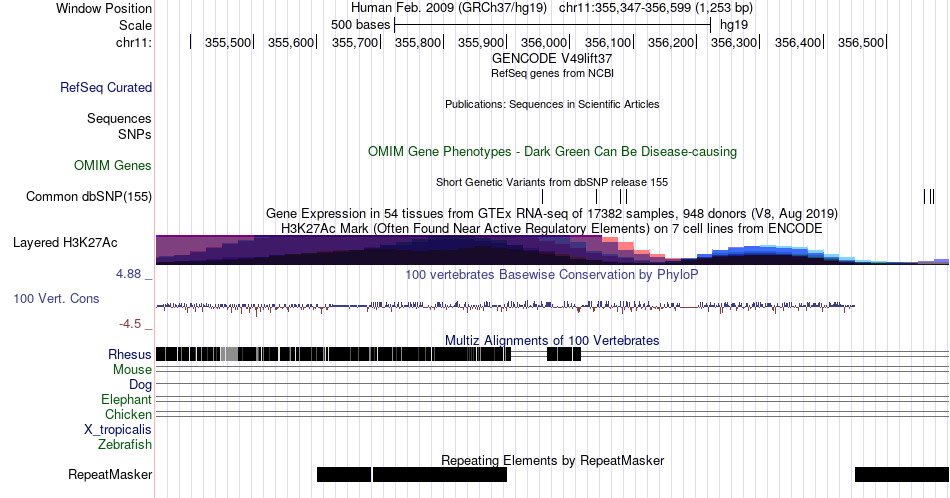Click the chr11:355,347-356,599 position text

coord(656,8)
